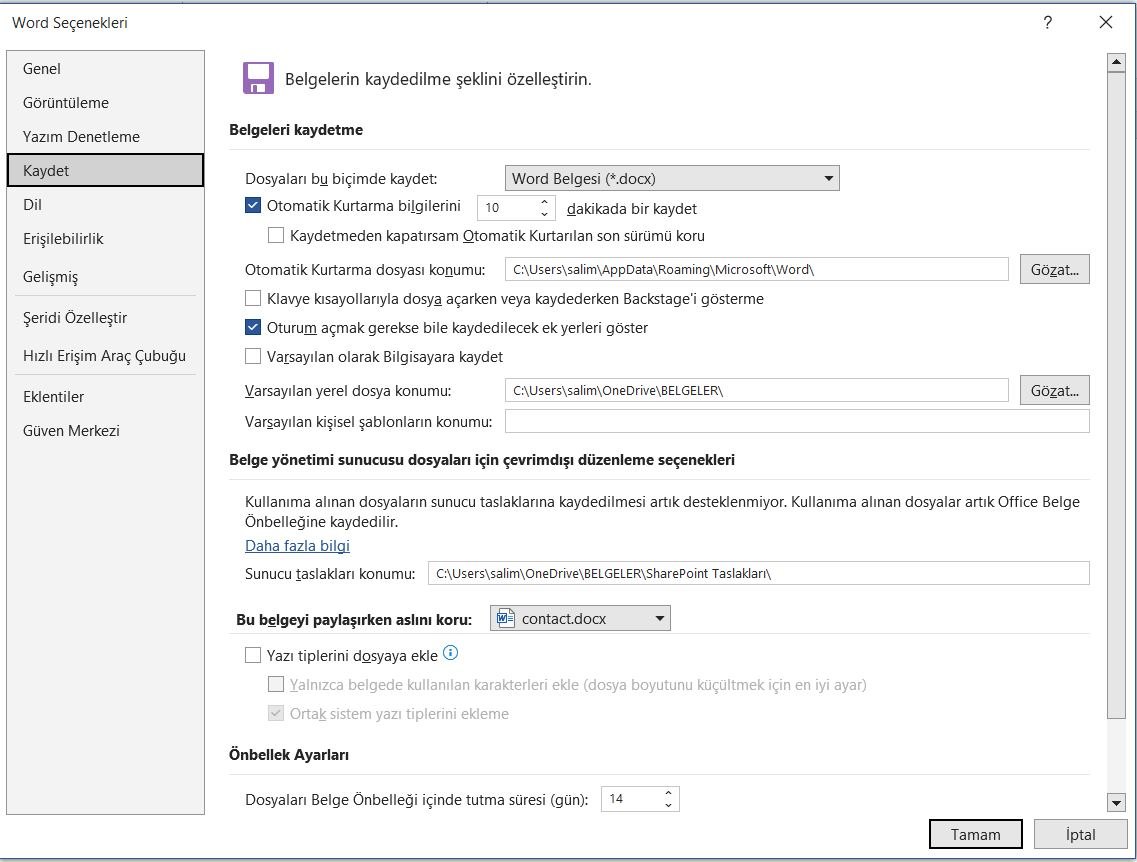Open the Genel options category

click(x=105, y=69)
